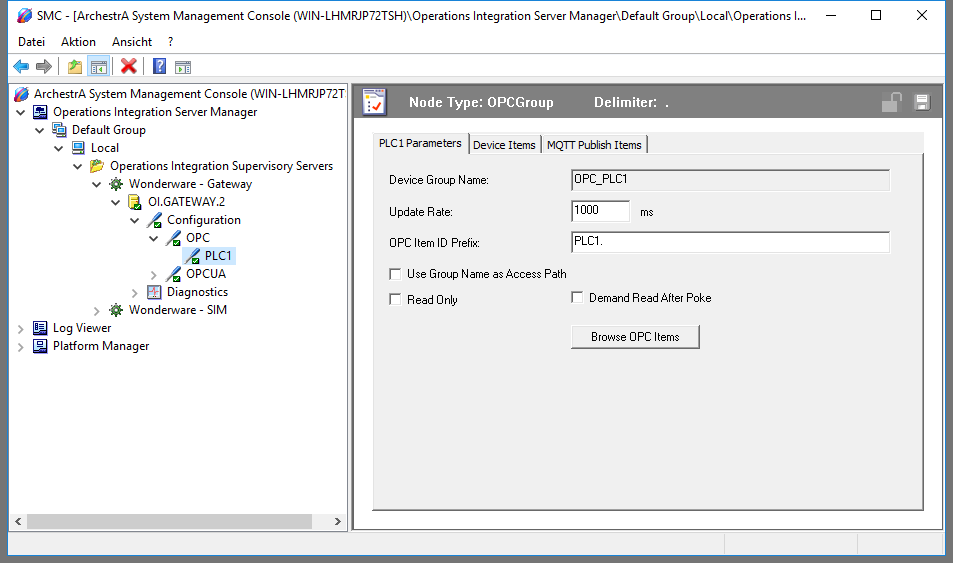Click the up one level folder icon
The image size is (953, 563).
pos(75,67)
